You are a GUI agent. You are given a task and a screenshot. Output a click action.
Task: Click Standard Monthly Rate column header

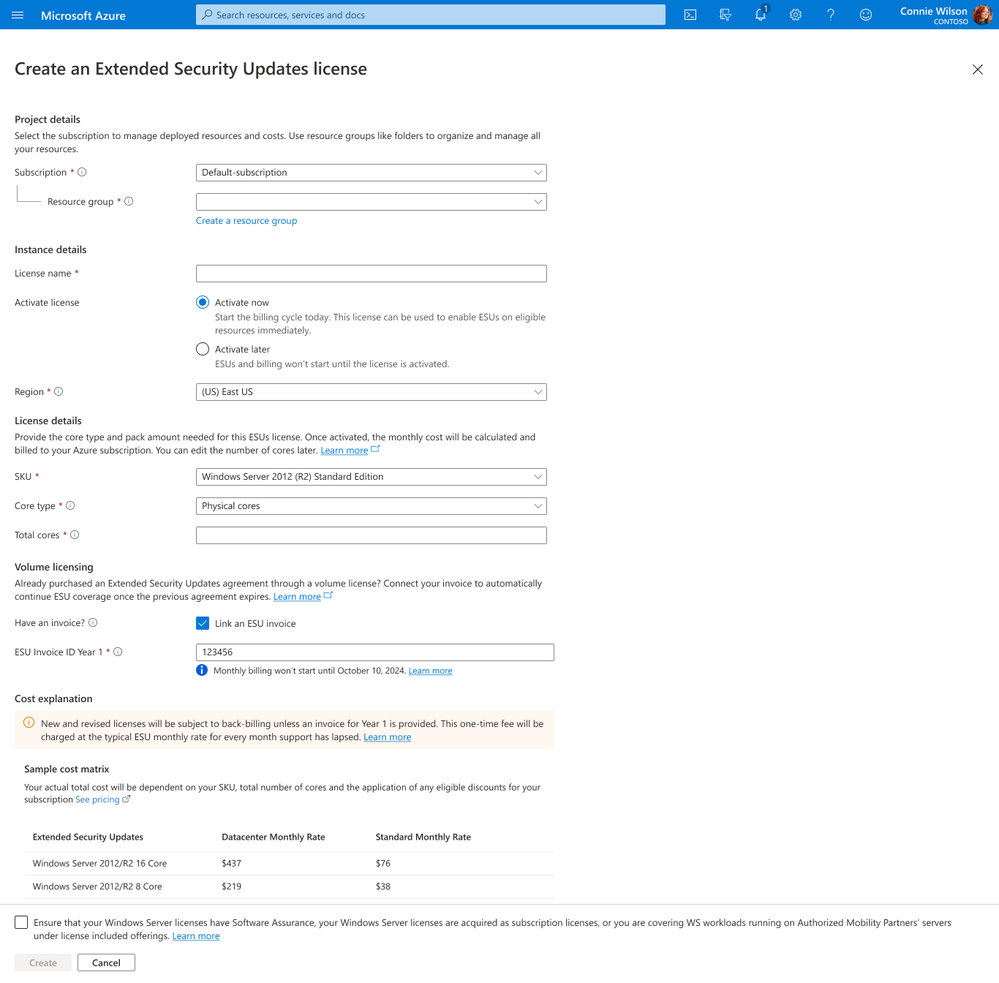[x=423, y=837]
